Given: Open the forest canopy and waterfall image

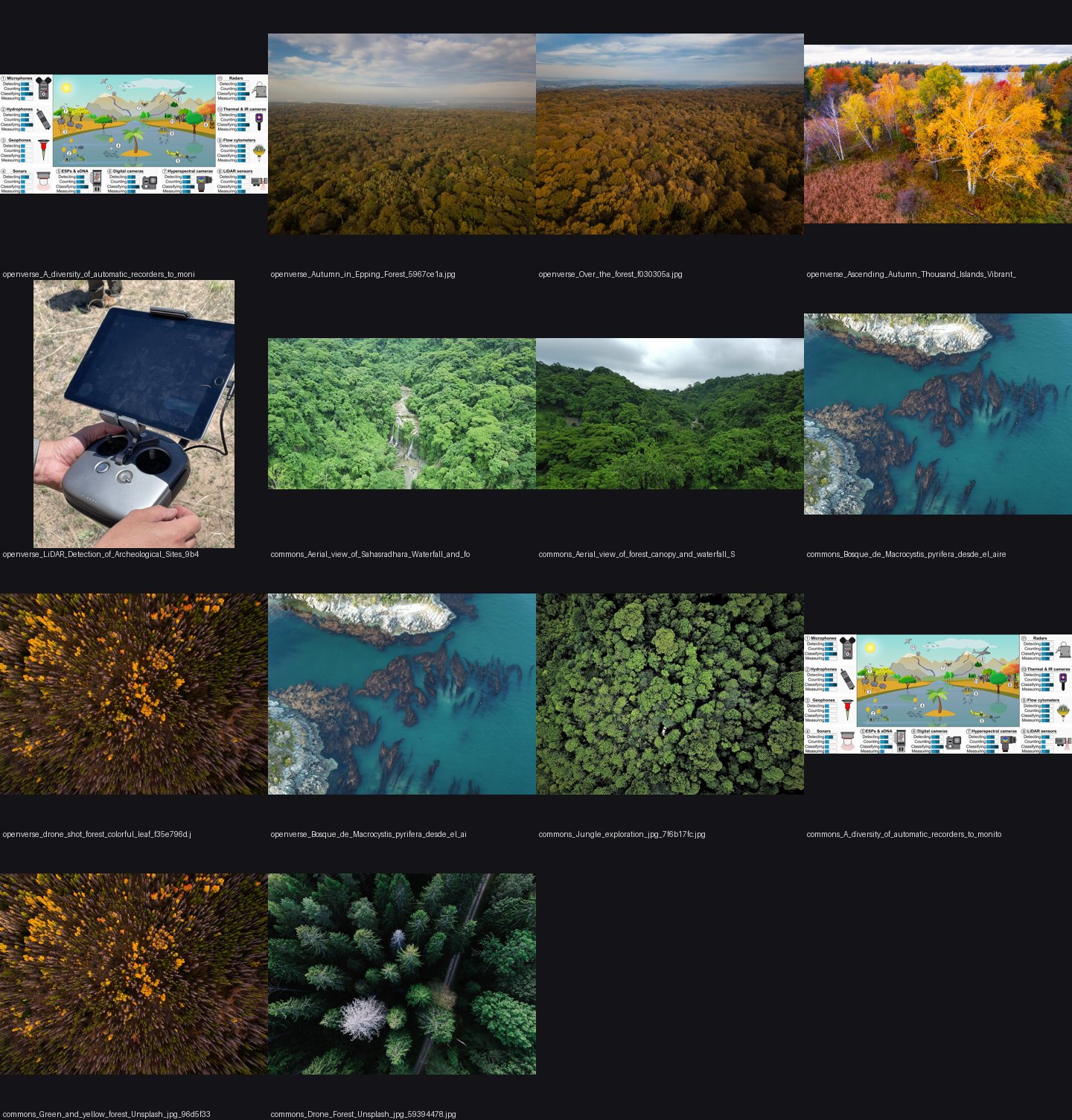Looking at the screenshot, I should click(x=670, y=414).
